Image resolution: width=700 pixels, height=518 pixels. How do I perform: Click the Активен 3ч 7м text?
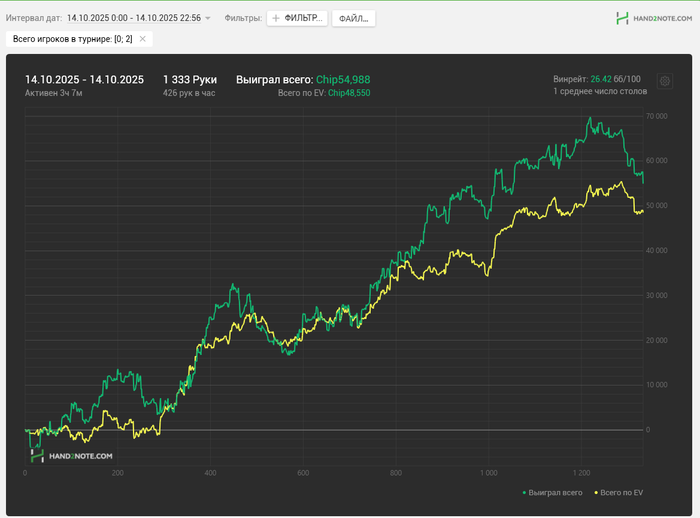[54, 93]
